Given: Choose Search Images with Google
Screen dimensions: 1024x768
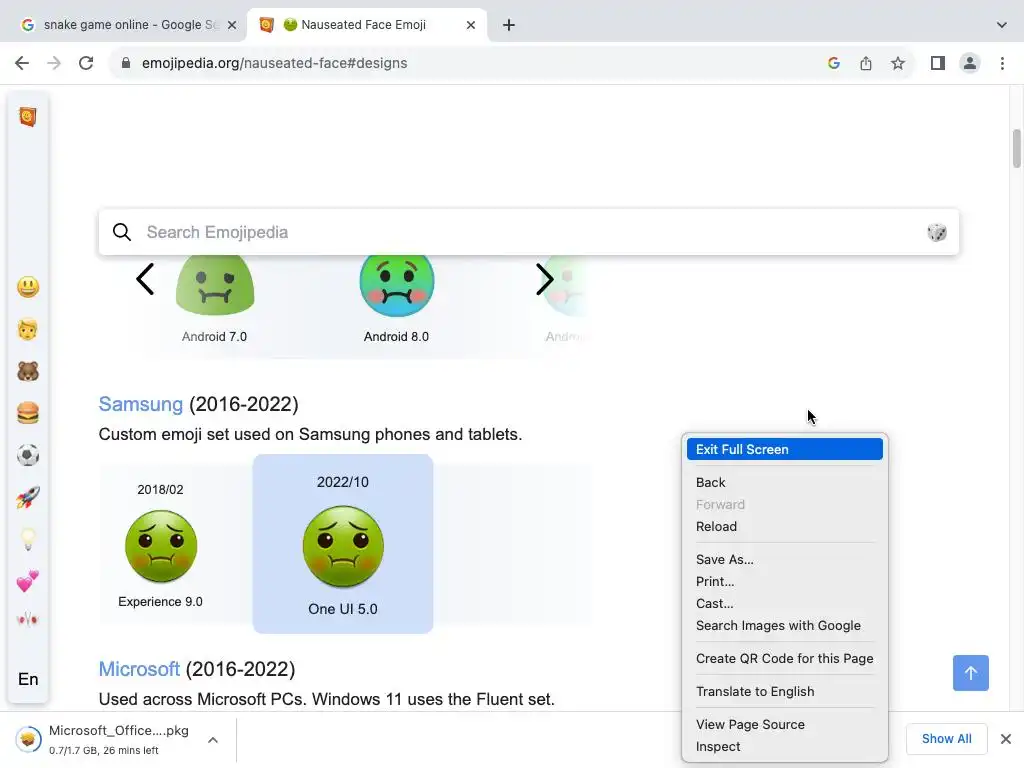Looking at the screenshot, I should 784,626.
